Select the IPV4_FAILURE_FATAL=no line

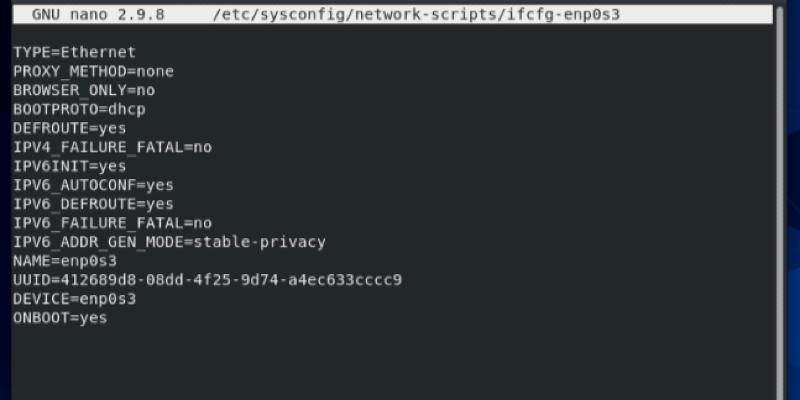point(112,147)
